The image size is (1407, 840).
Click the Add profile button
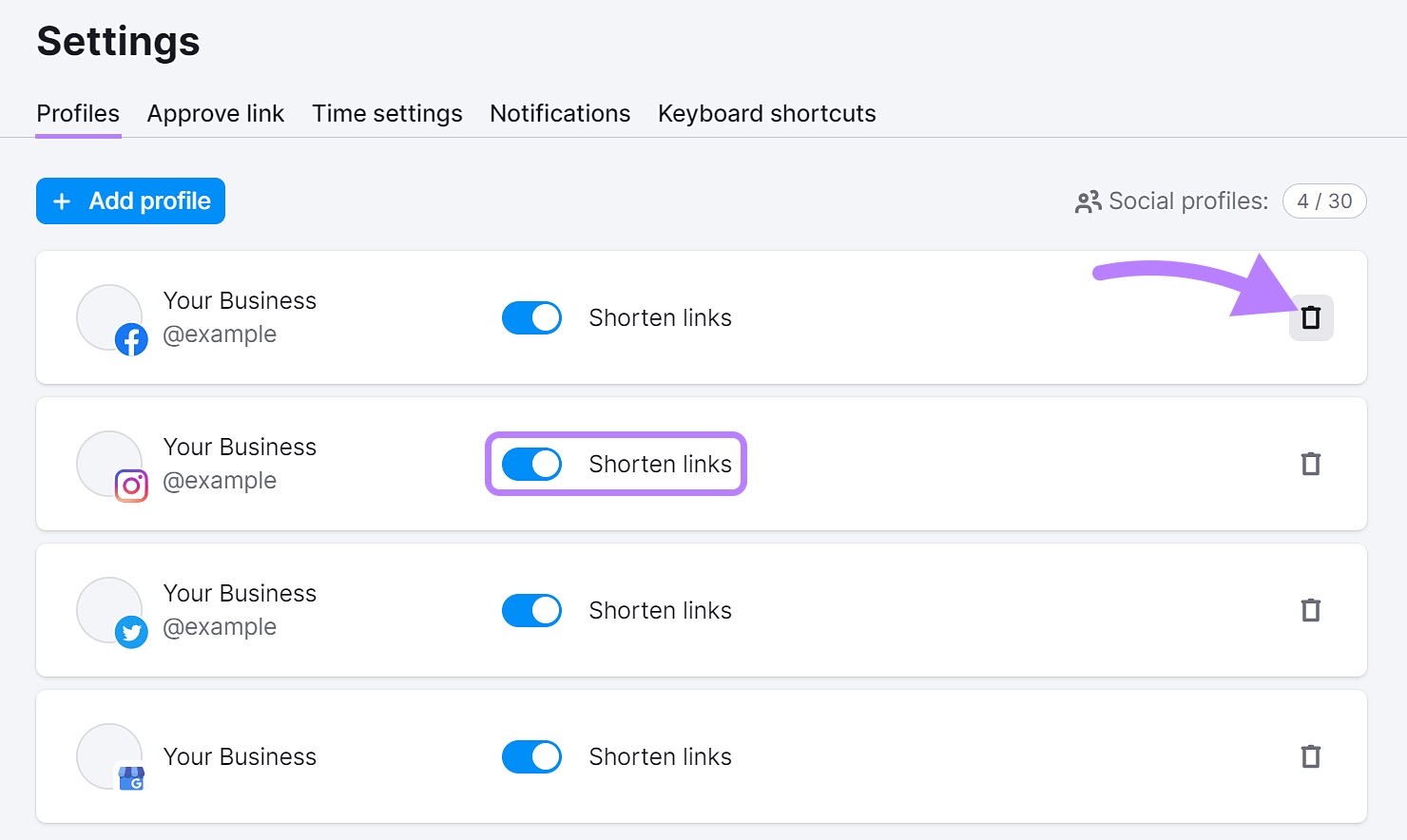click(130, 200)
